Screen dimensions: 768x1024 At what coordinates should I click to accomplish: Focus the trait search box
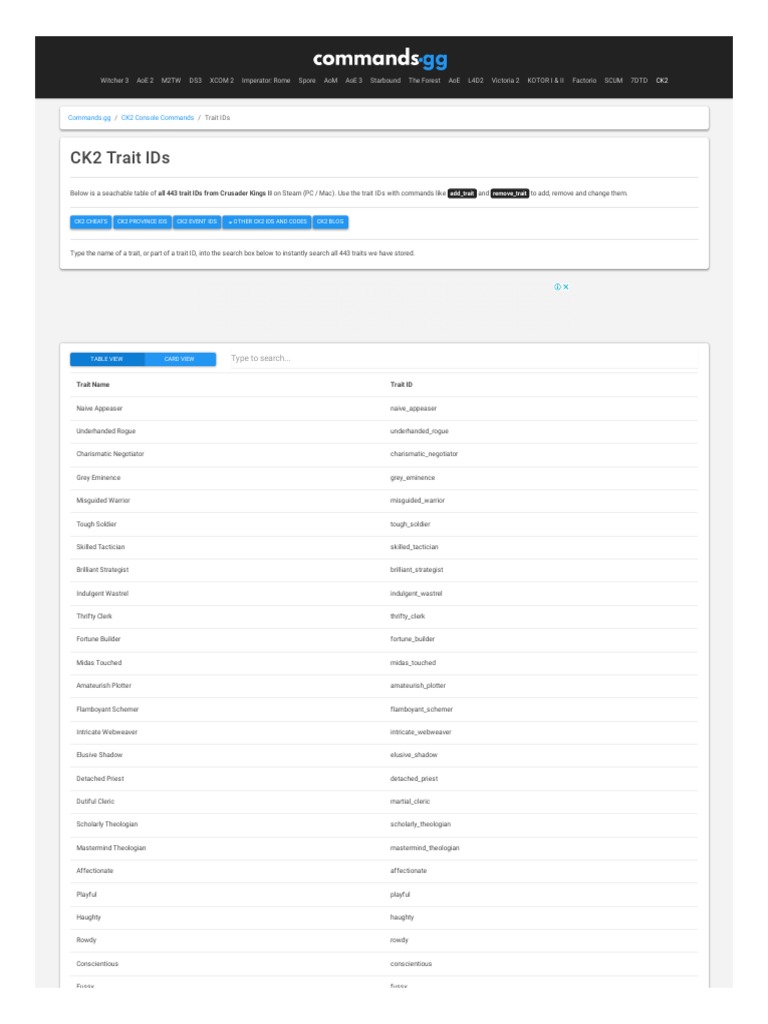(x=460, y=359)
